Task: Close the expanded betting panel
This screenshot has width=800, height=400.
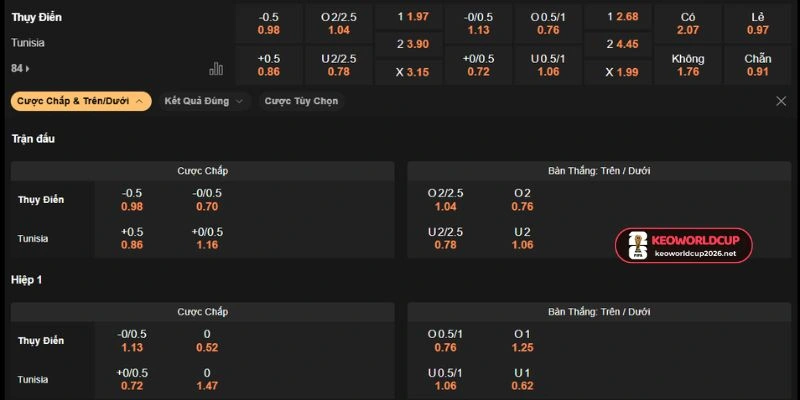Action: [x=781, y=101]
